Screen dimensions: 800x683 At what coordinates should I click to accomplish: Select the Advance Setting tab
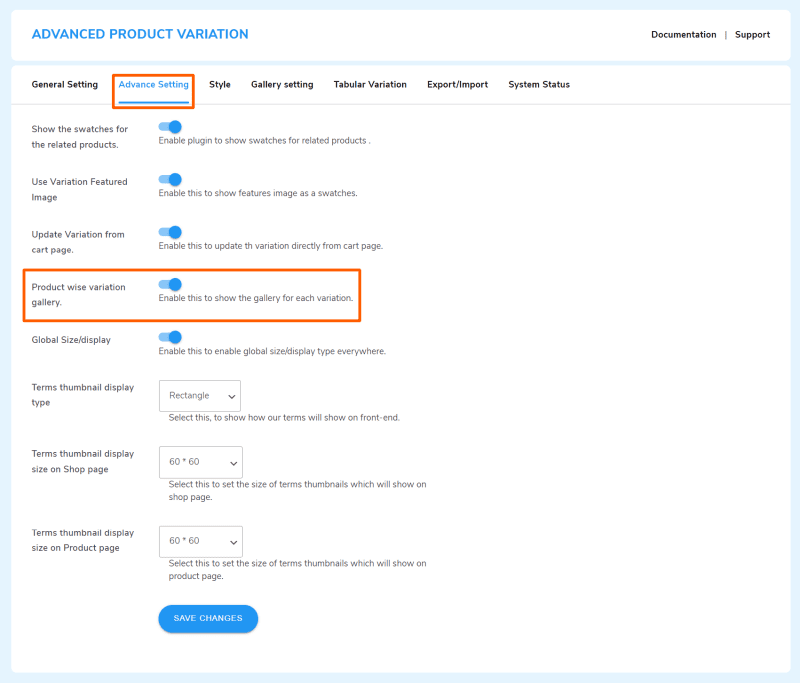click(153, 85)
